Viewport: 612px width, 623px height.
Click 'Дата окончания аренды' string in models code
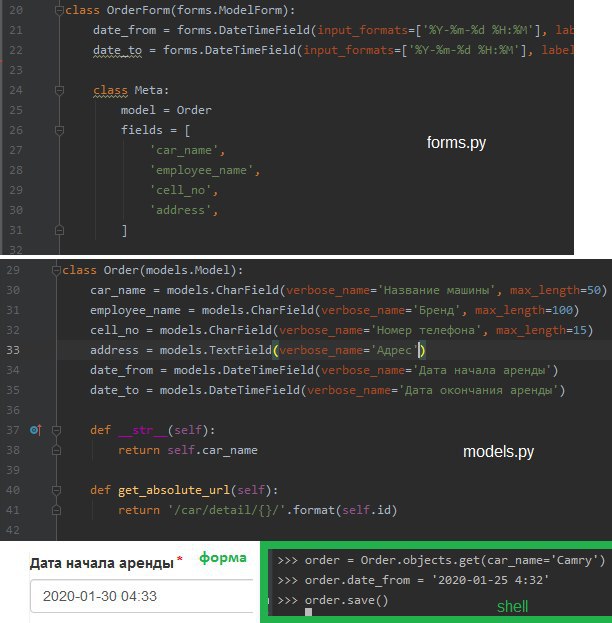(478, 390)
